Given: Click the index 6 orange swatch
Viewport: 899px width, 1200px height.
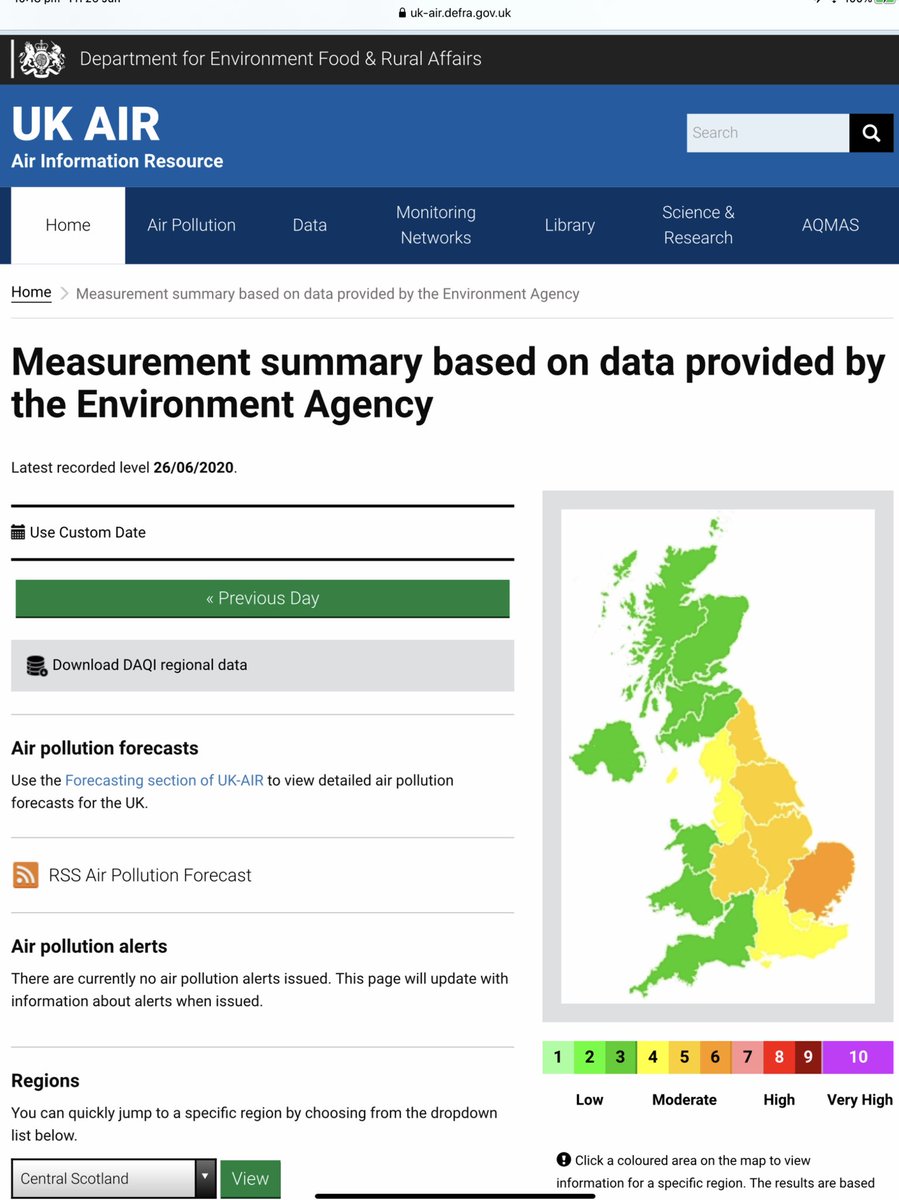Looking at the screenshot, I should pyautogui.click(x=715, y=1057).
